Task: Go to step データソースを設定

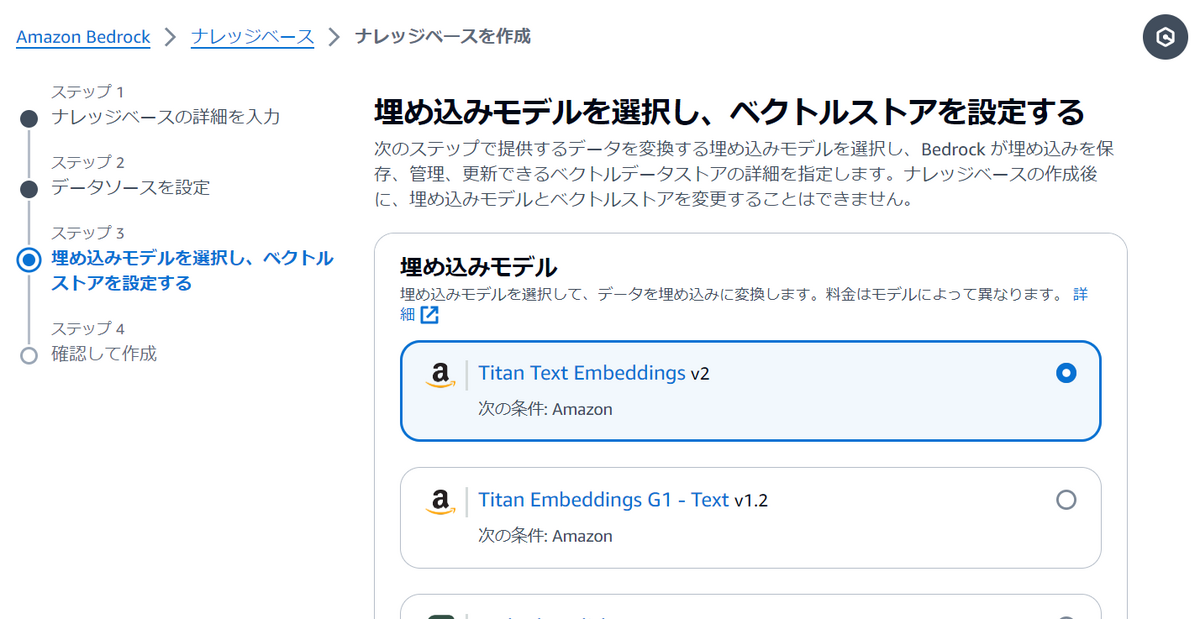Action: tap(130, 188)
